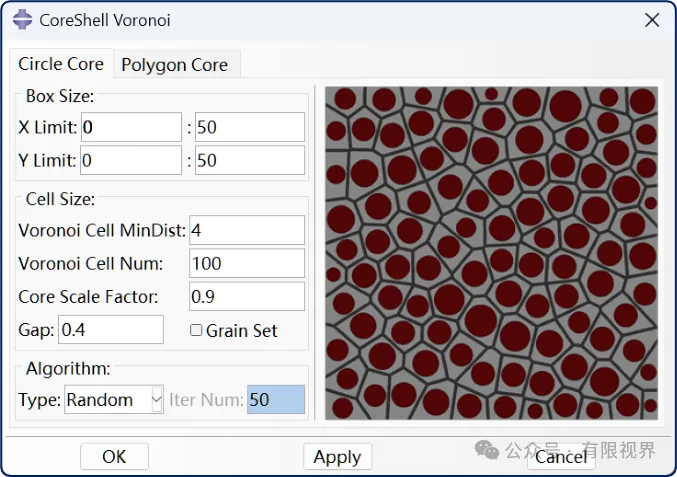Click the Apply button
Screen dimensions: 677x477
[337, 457]
